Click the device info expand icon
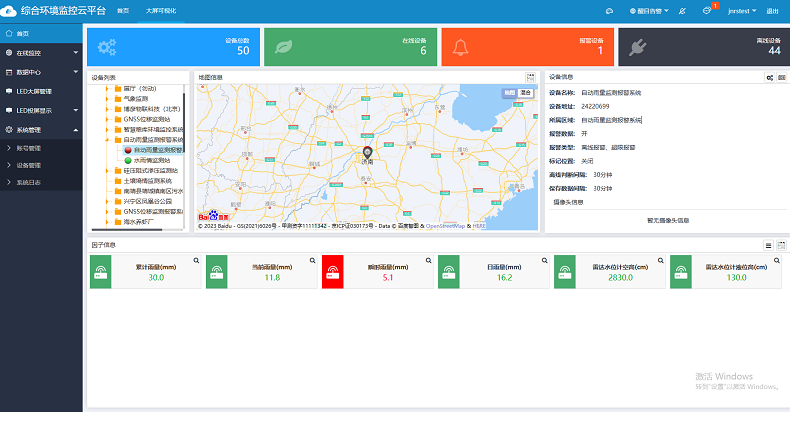The height and width of the screenshot is (430, 790). point(781,78)
